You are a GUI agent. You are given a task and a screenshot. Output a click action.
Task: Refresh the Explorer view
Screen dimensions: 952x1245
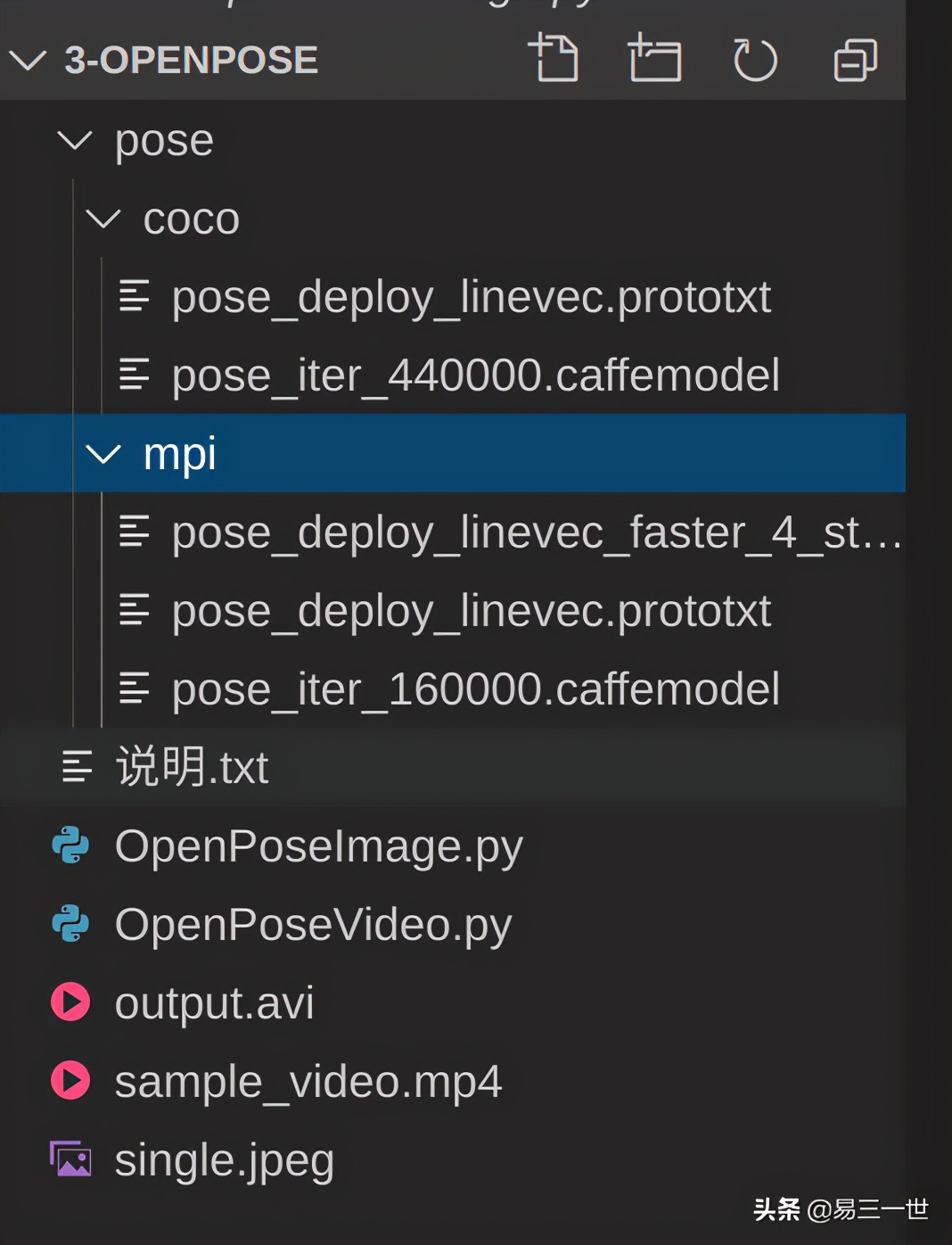755,60
